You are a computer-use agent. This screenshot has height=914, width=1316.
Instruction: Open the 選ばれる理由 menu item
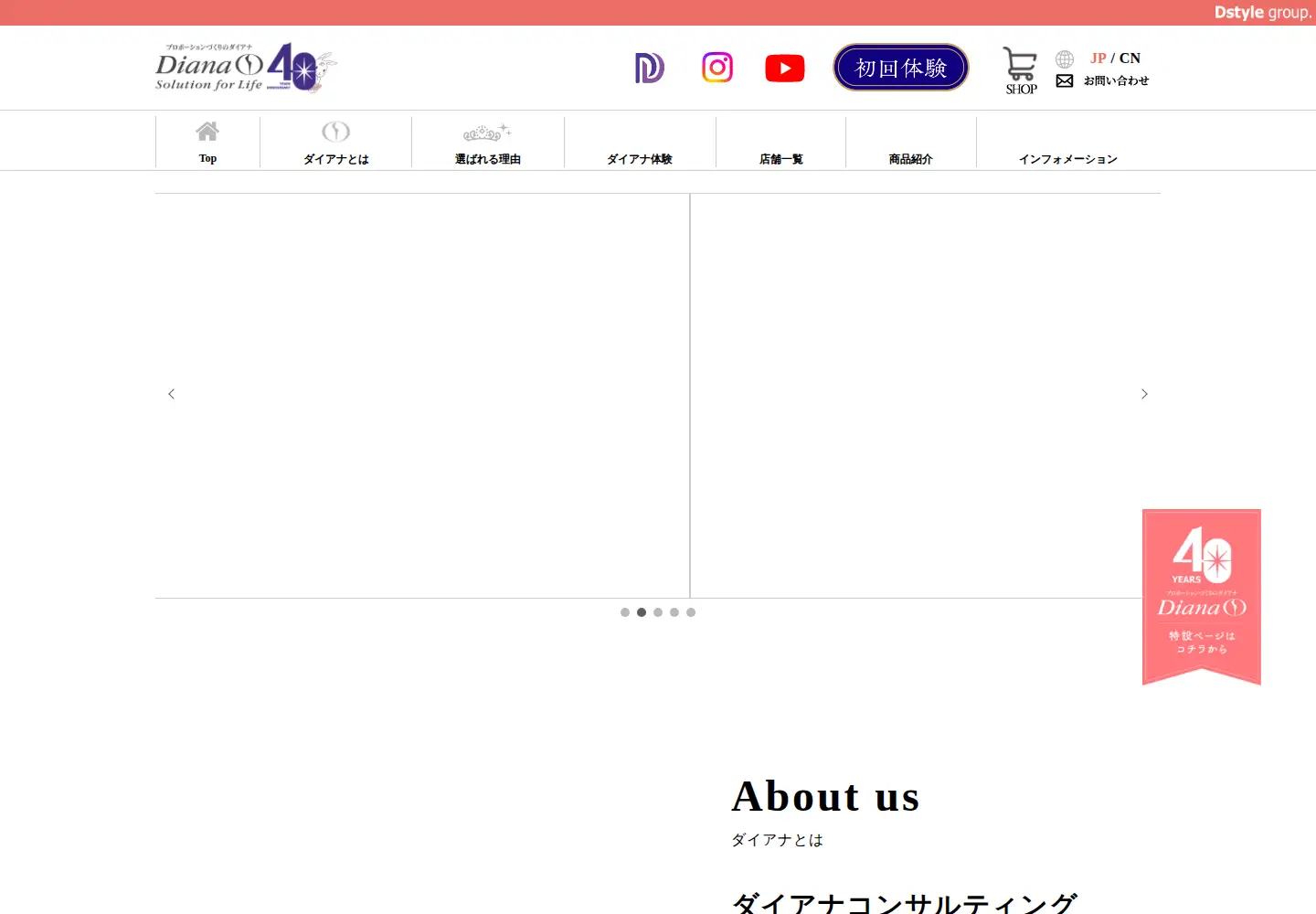coord(488,143)
